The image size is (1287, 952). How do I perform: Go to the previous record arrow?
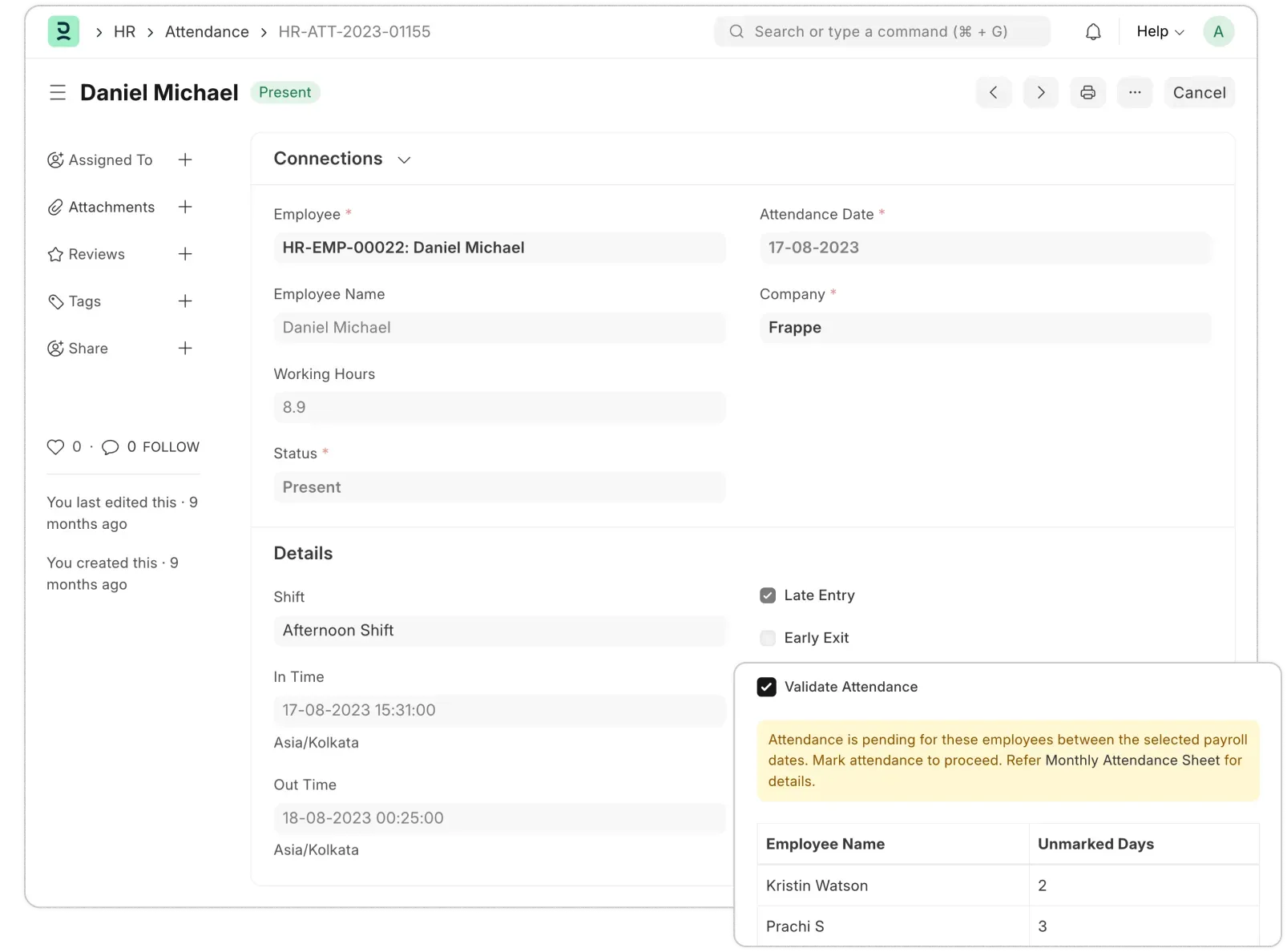click(x=993, y=92)
